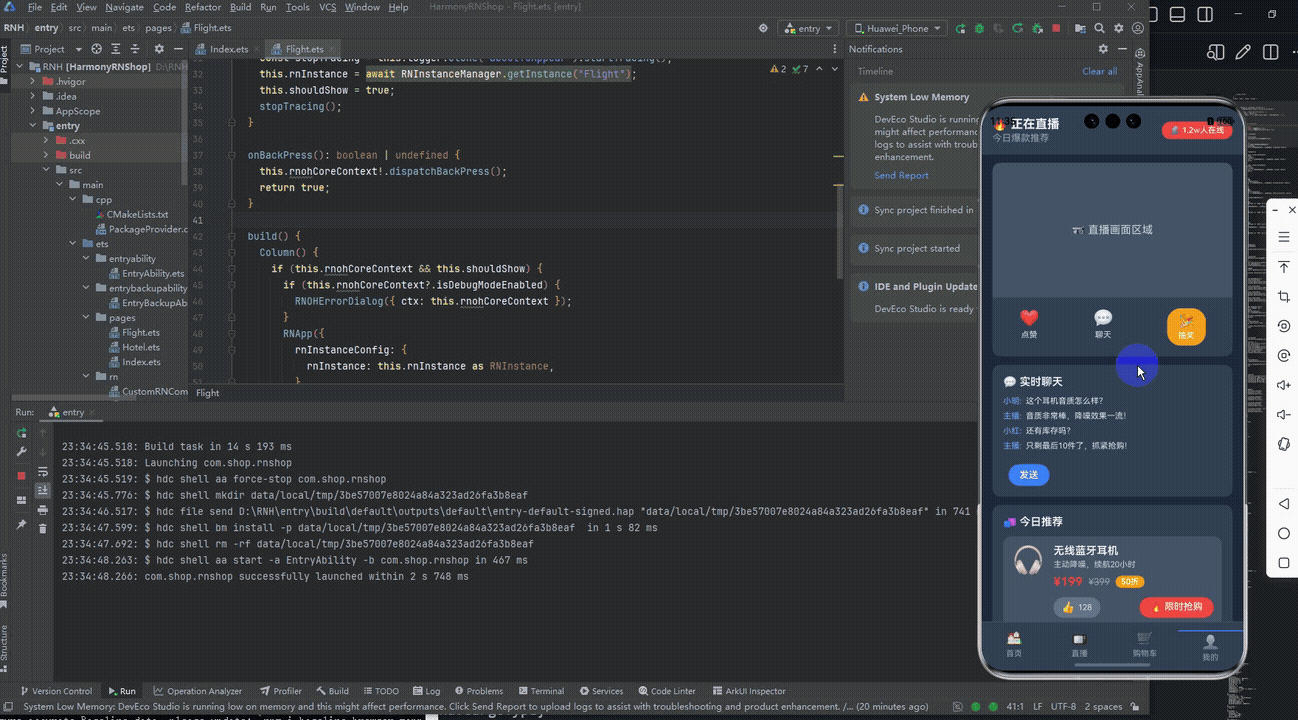This screenshot has width=1298, height=720.
Task: Toggle scroll to end in Run console
Action: tap(43, 490)
